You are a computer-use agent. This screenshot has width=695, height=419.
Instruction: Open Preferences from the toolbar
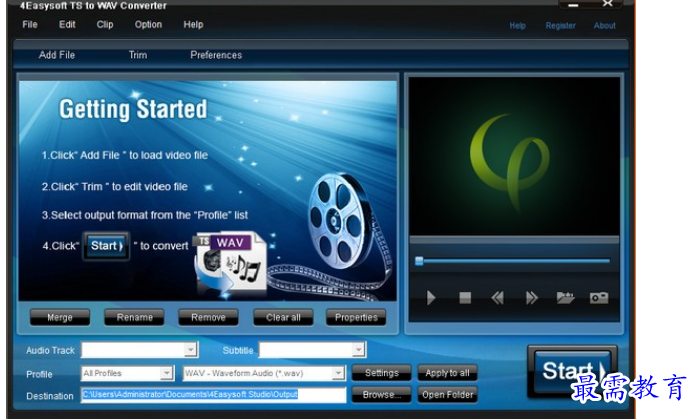click(216, 55)
